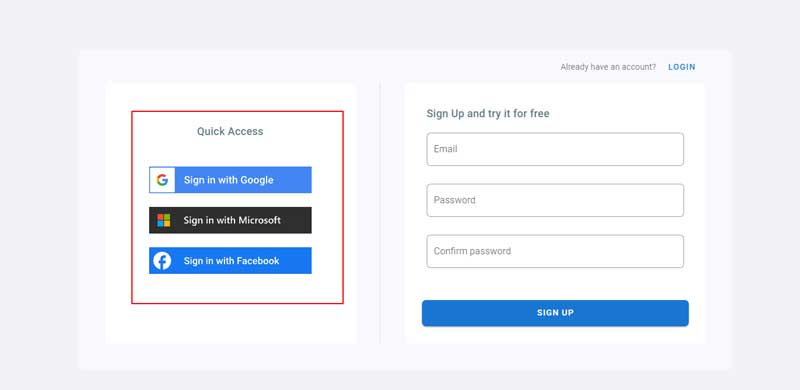Click the Quick Access heading
This screenshot has width=800, height=390.
pyautogui.click(x=230, y=131)
